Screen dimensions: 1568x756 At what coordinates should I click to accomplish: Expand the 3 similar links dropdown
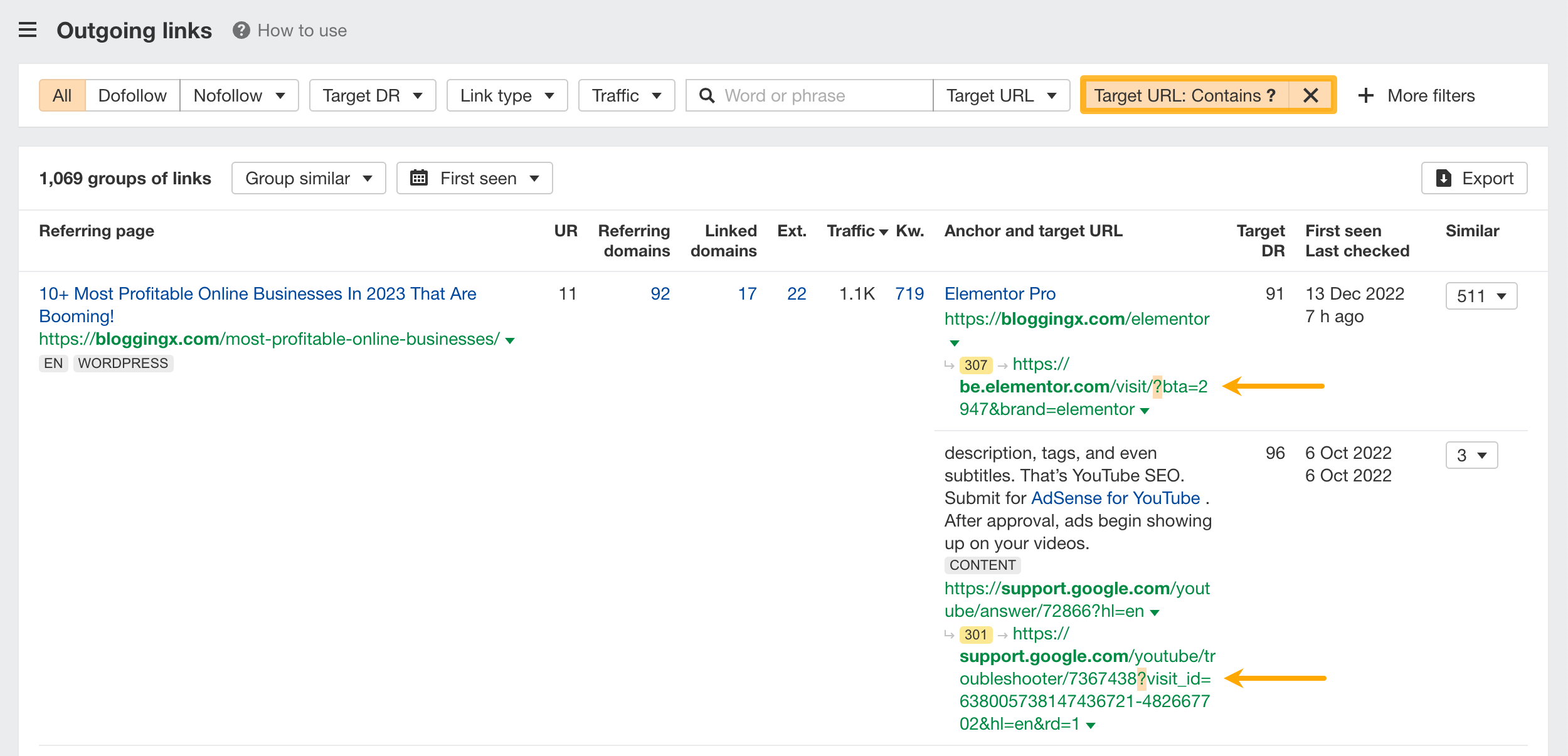[x=1471, y=455]
